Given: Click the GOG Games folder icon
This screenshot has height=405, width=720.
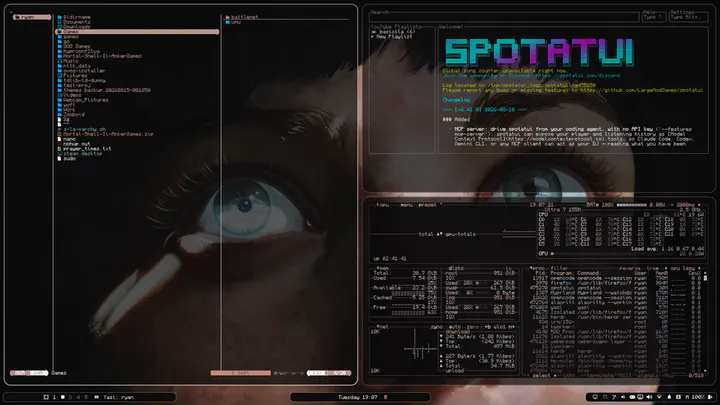Looking at the screenshot, I should (60, 46).
